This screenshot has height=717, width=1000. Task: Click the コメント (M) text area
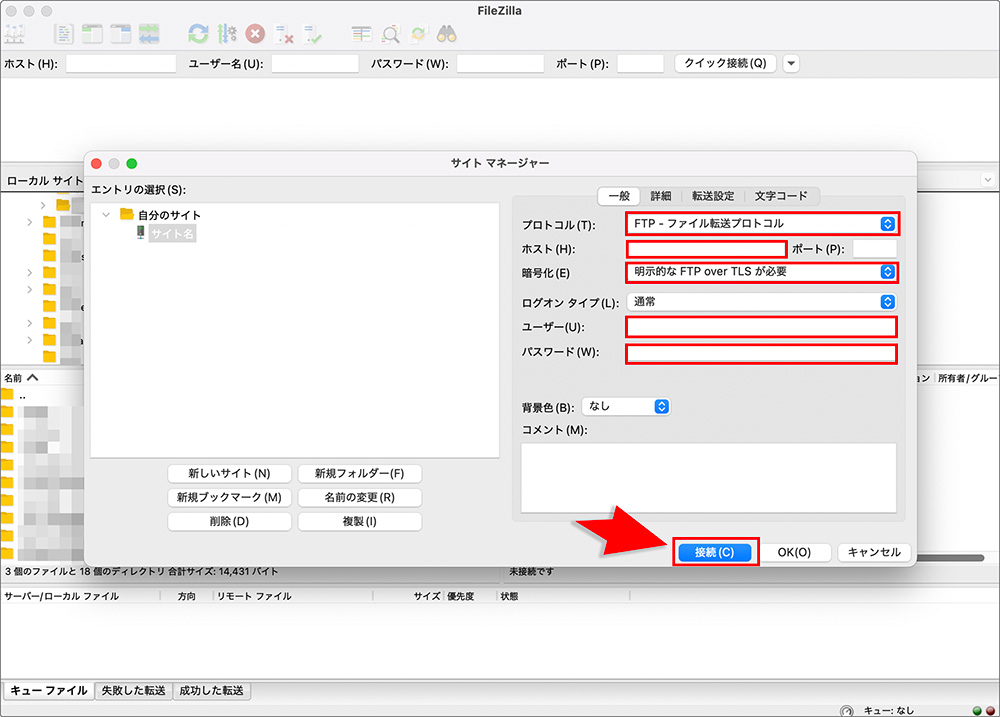[x=709, y=477]
